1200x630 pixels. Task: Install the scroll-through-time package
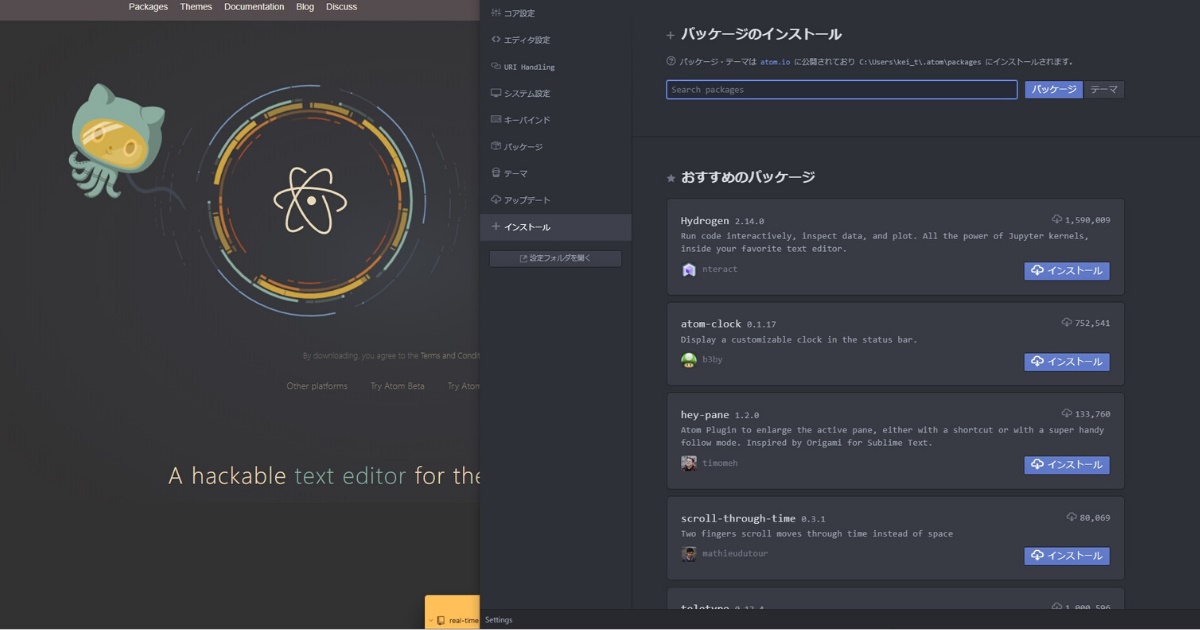click(x=1066, y=556)
